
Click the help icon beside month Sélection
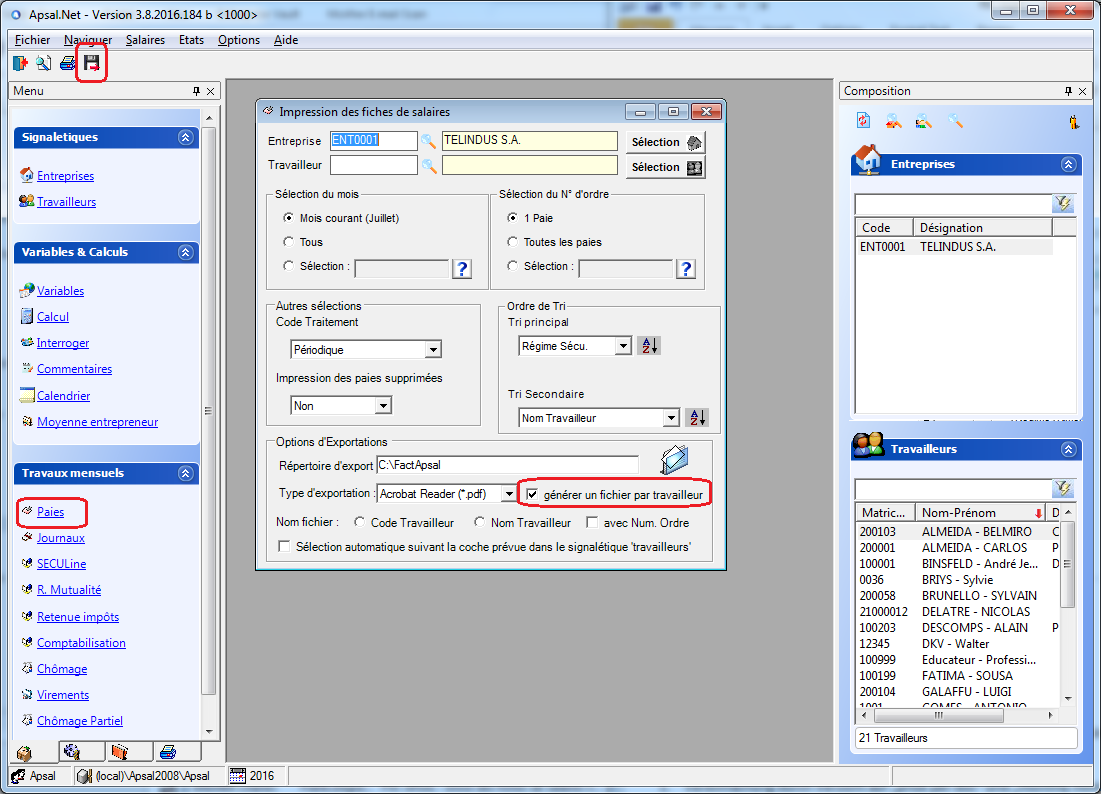coord(461,268)
